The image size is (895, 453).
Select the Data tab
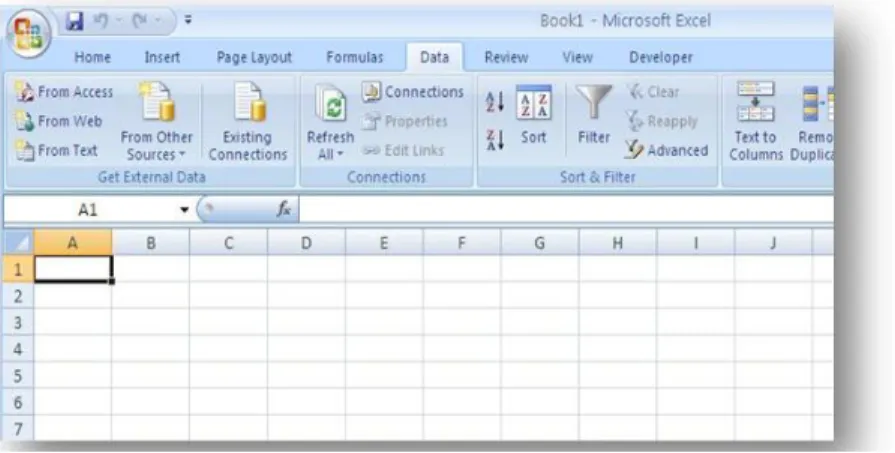(434, 57)
